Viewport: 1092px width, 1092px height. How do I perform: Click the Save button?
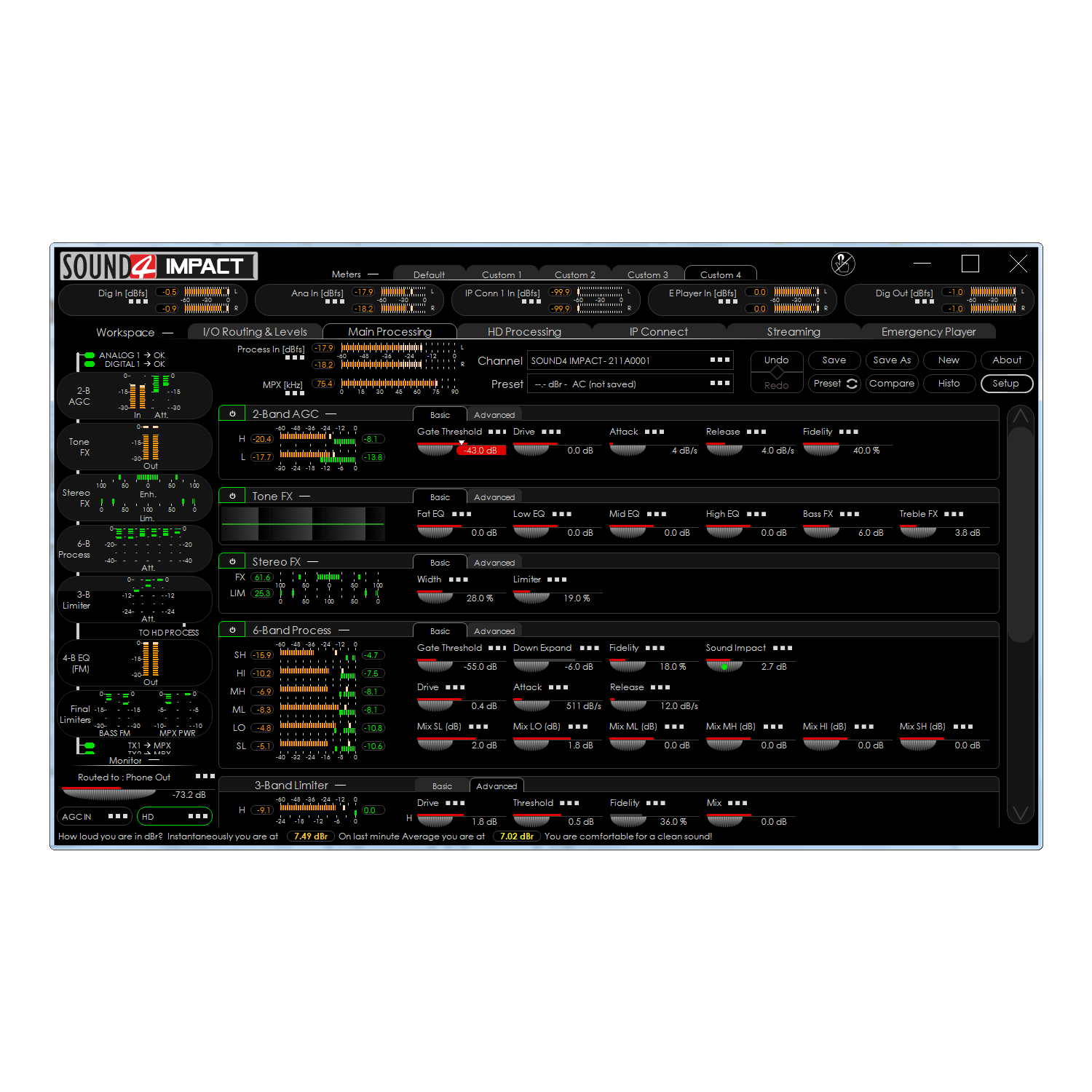[x=834, y=360]
